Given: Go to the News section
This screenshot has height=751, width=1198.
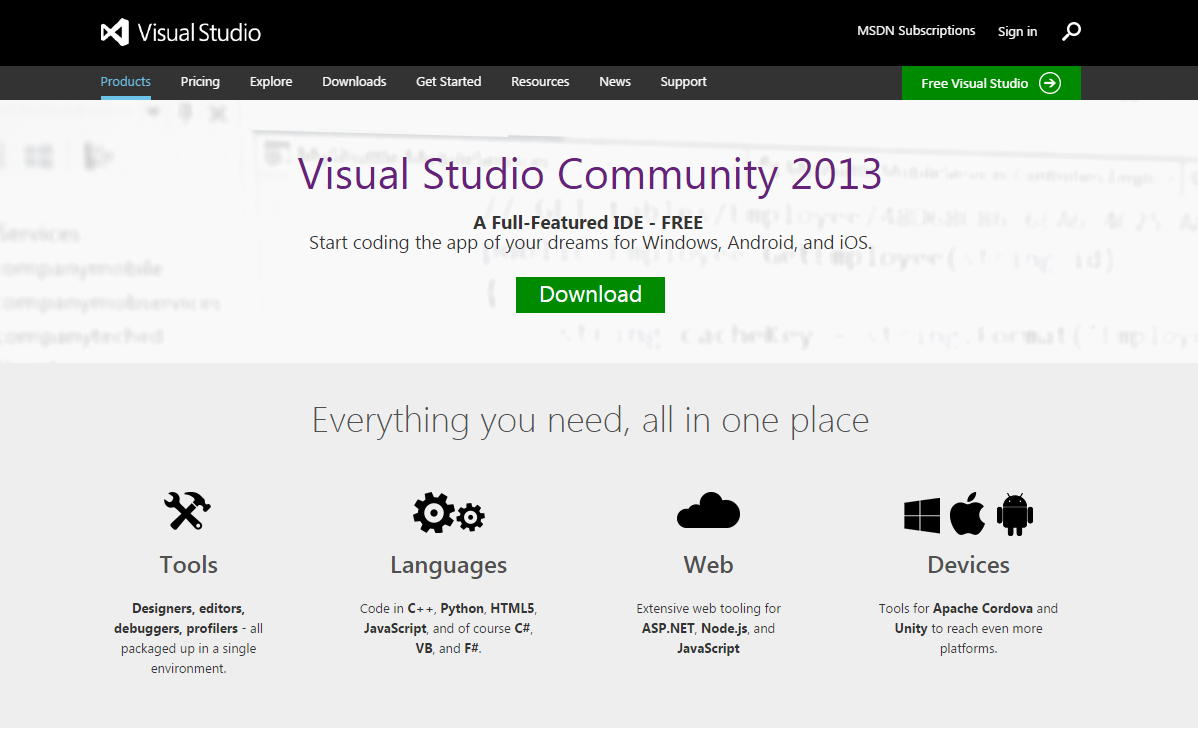Looking at the screenshot, I should click(615, 82).
